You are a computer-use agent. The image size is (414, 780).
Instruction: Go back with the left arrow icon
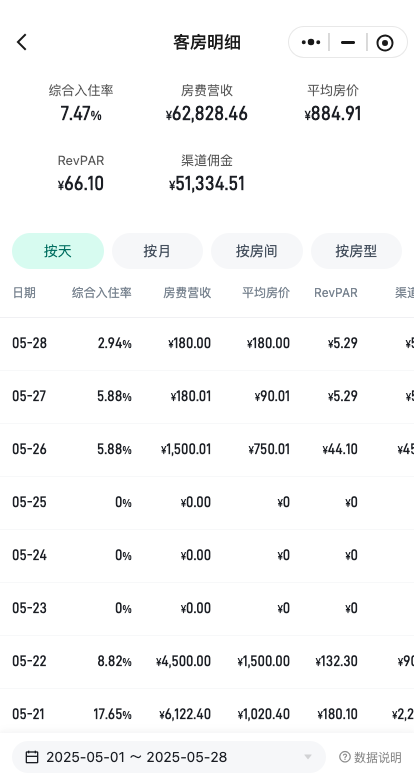click(x=22, y=42)
